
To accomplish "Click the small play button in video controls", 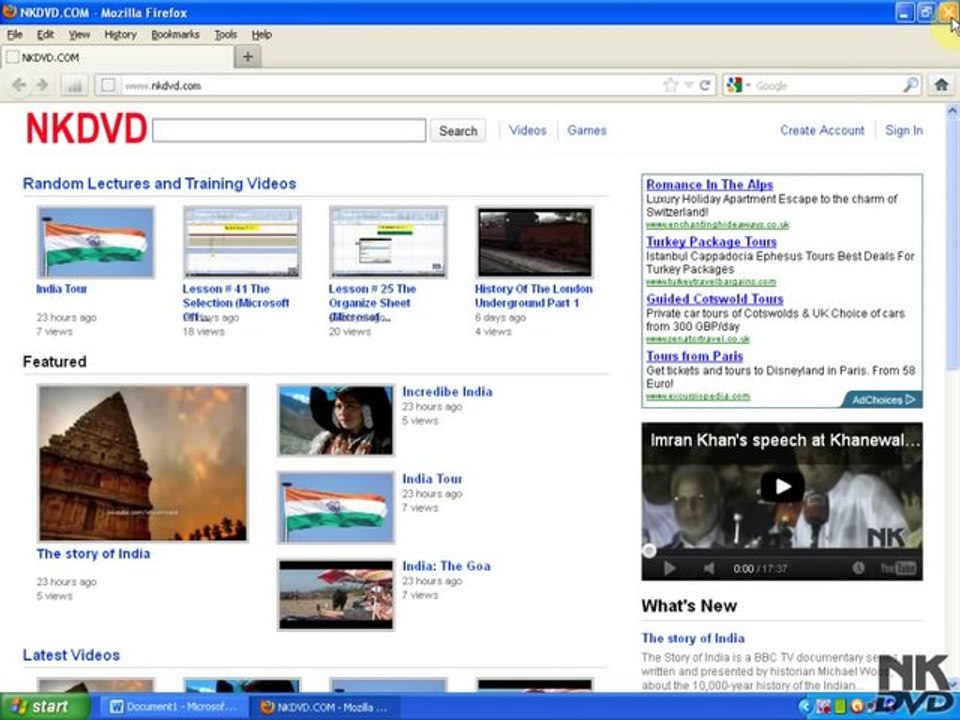I will coord(669,568).
